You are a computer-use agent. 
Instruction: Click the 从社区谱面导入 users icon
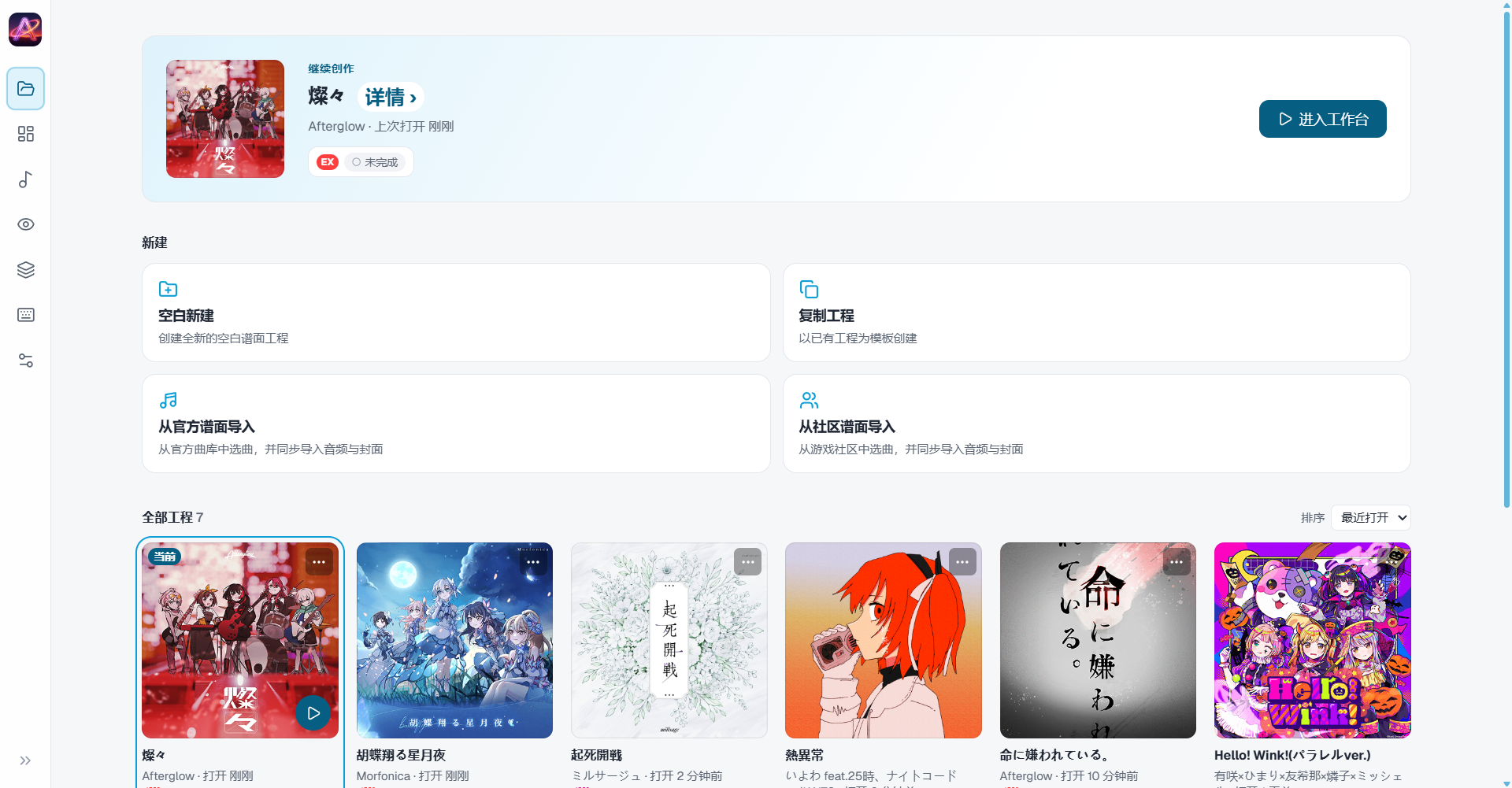pyautogui.click(x=809, y=400)
